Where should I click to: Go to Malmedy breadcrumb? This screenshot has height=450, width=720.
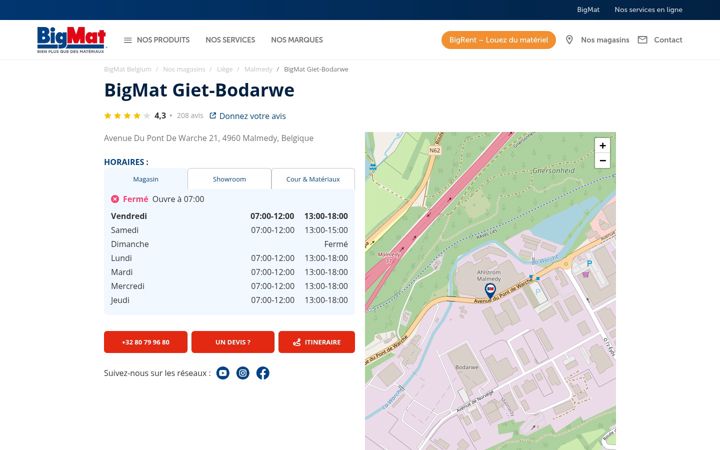pos(258,69)
